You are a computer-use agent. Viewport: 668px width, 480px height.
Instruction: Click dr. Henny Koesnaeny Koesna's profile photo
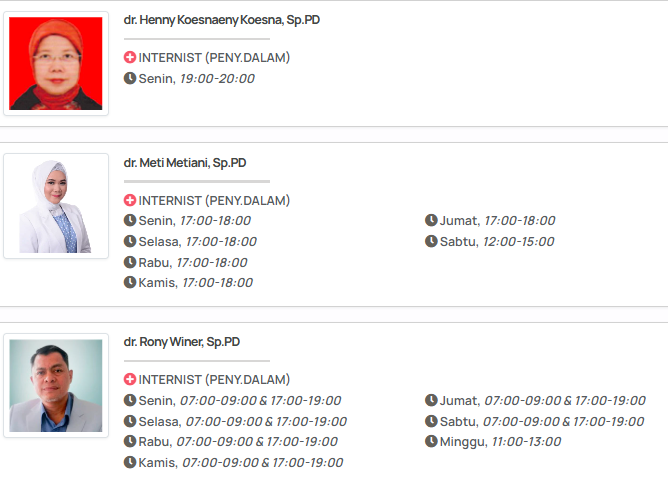click(56, 64)
